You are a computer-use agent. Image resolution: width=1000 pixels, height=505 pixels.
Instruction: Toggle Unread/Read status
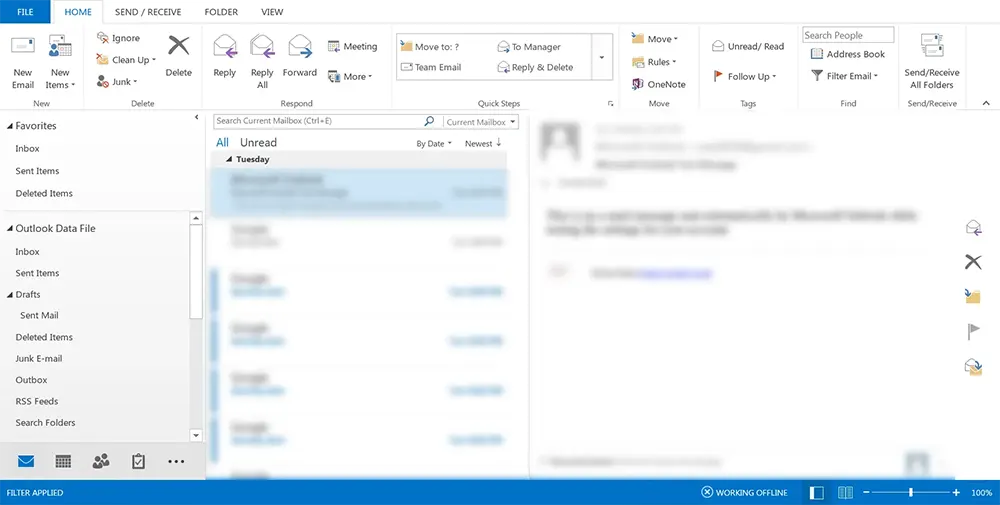[748, 47]
